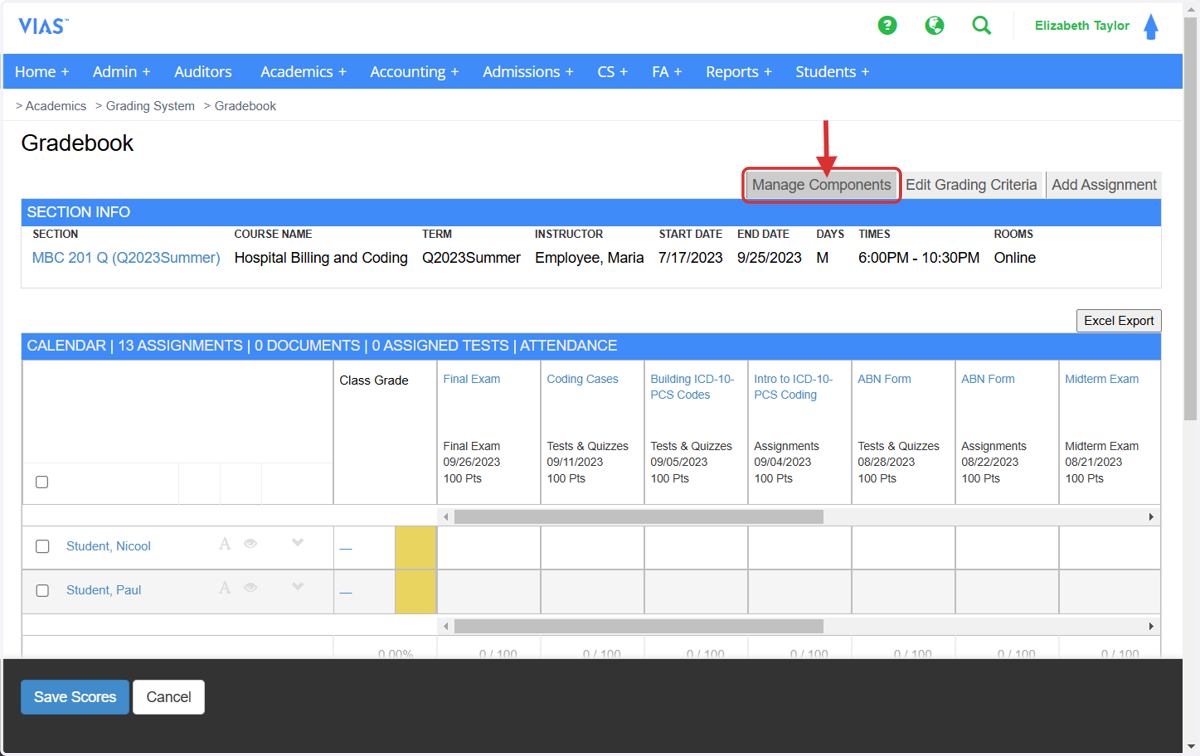1200x756 pixels.
Task: Check the select-all students checkbox in header
Action: (x=42, y=482)
